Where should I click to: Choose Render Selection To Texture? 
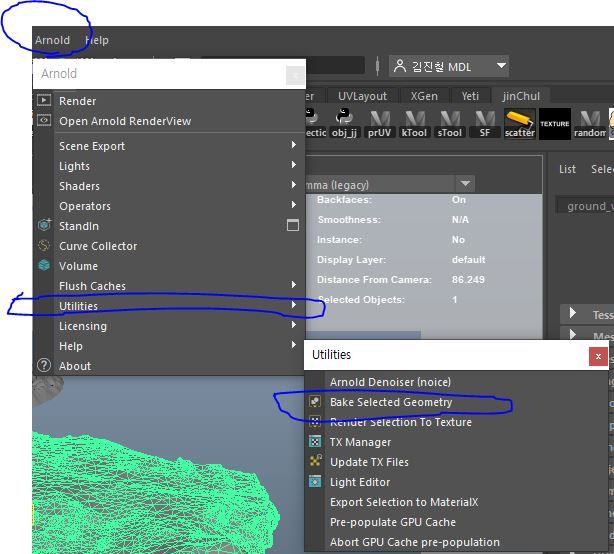pyautogui.click(x=401, y=422)
